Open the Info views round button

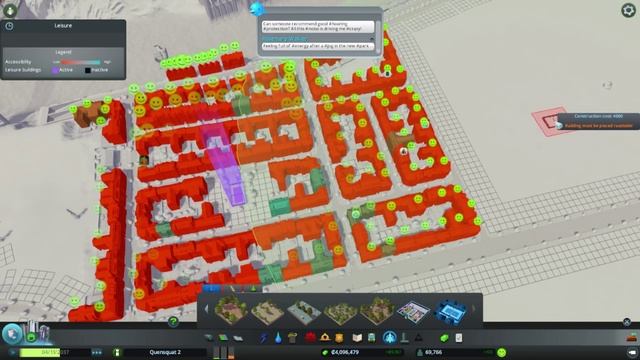tap(12, 334)
